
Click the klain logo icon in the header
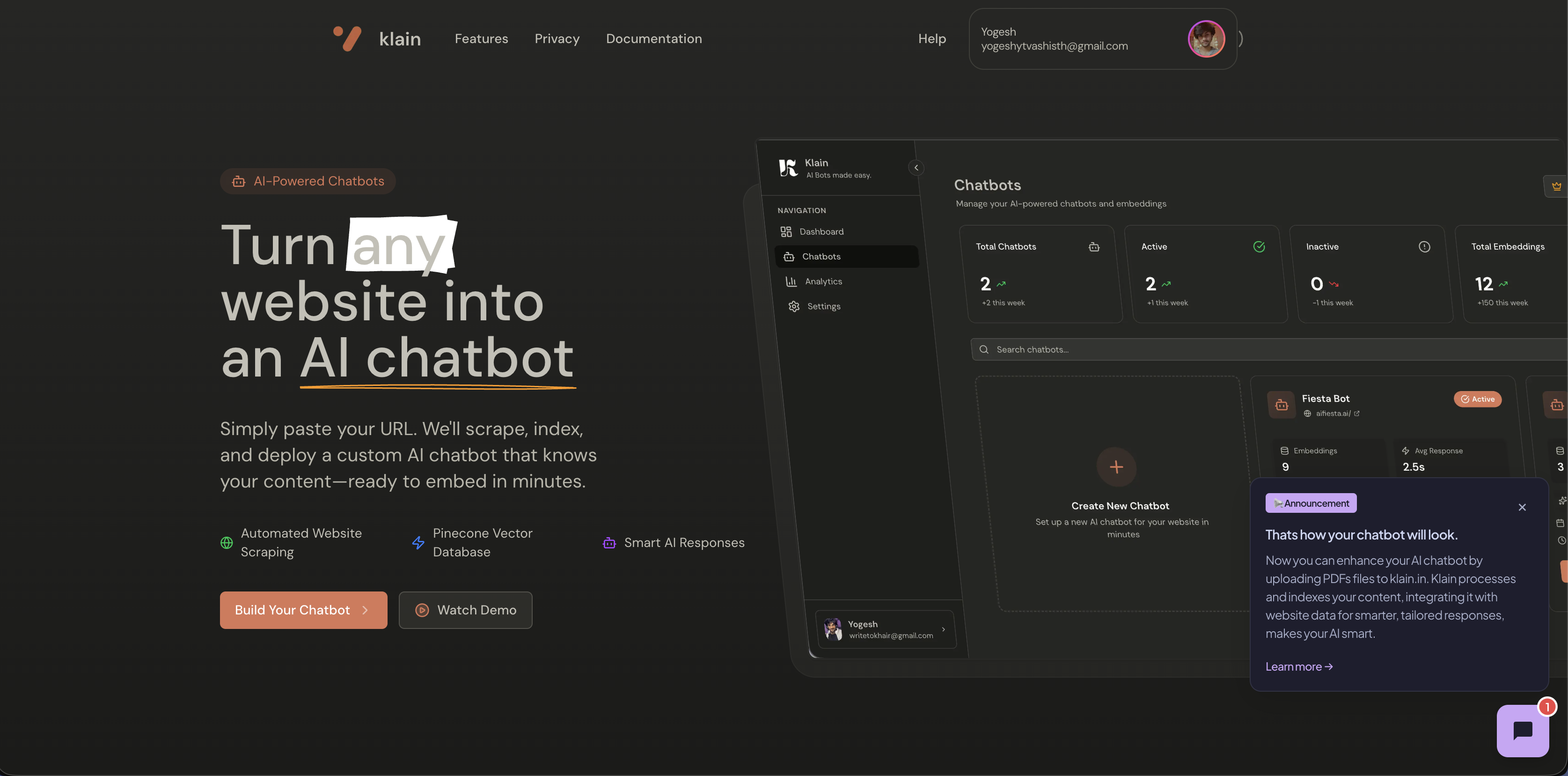(x=348, y=38)
